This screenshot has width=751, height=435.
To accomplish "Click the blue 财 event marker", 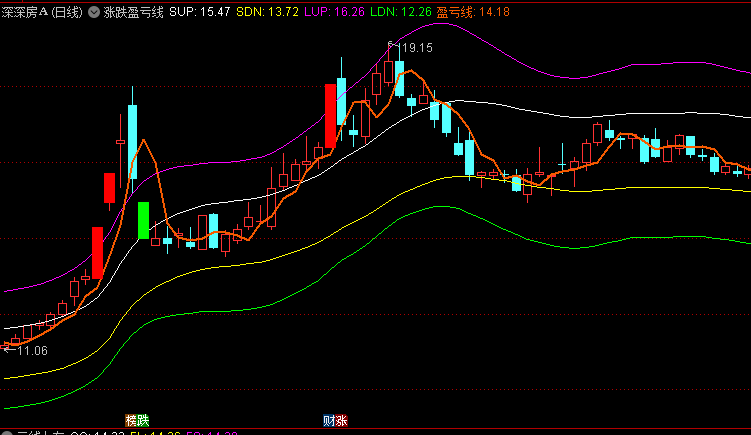I will coord(329,421).
